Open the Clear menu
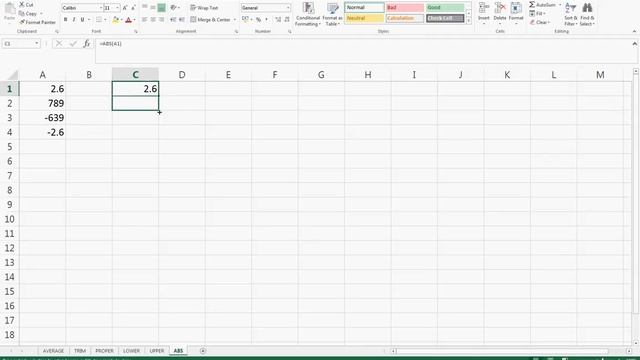 pos(540,22)
